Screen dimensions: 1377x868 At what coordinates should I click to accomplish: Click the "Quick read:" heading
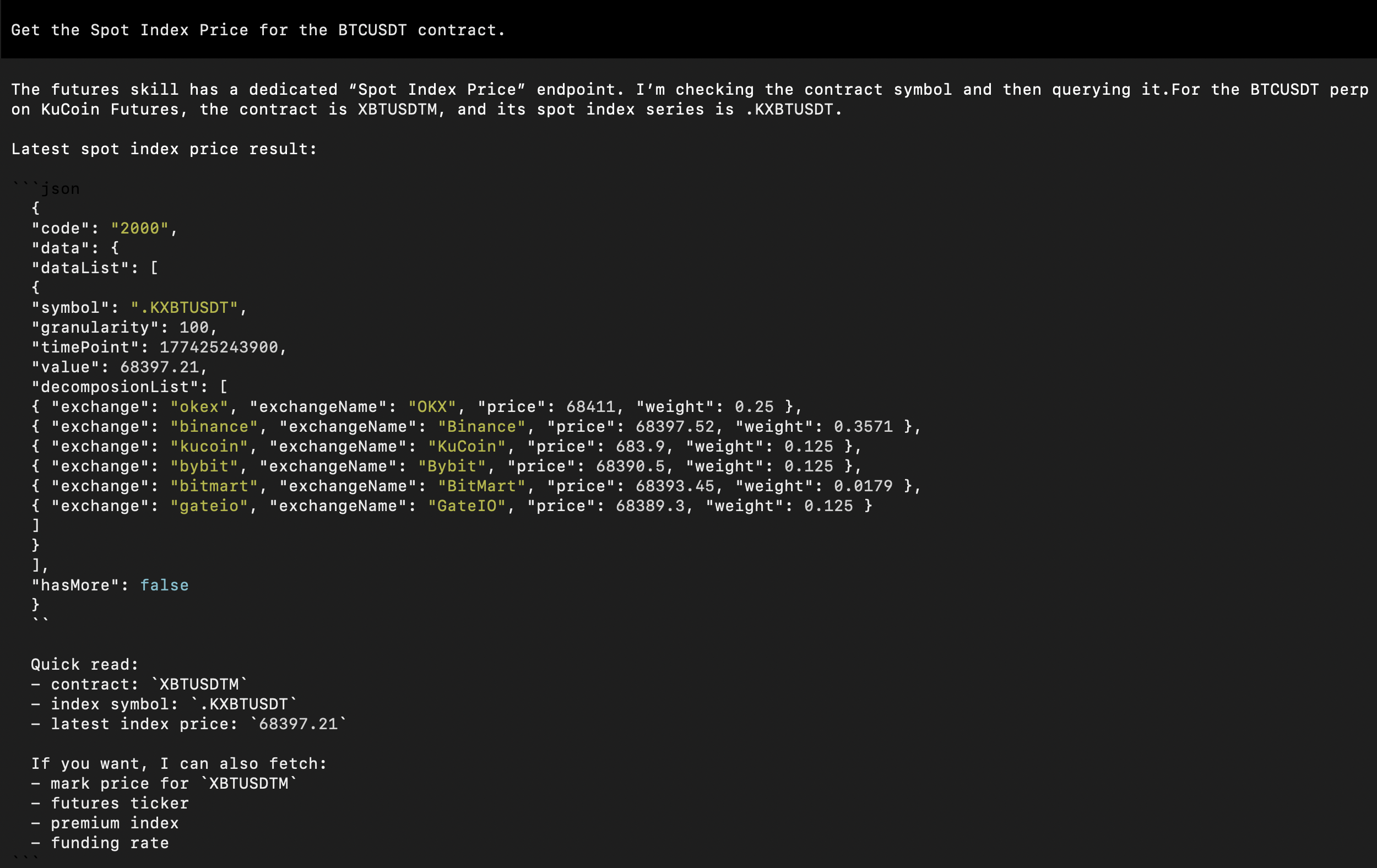point(85,664)
